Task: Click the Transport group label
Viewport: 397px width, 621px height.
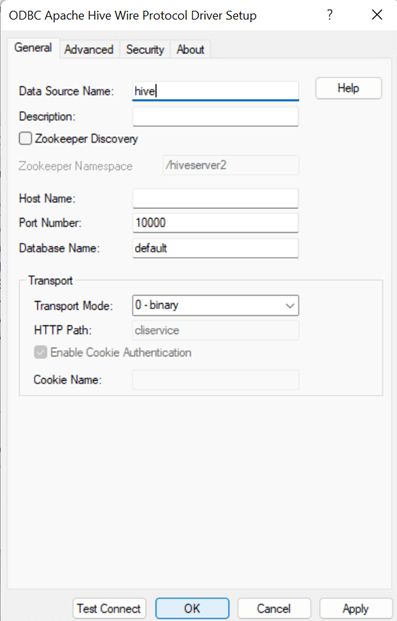Action: [x=50, y=280]
